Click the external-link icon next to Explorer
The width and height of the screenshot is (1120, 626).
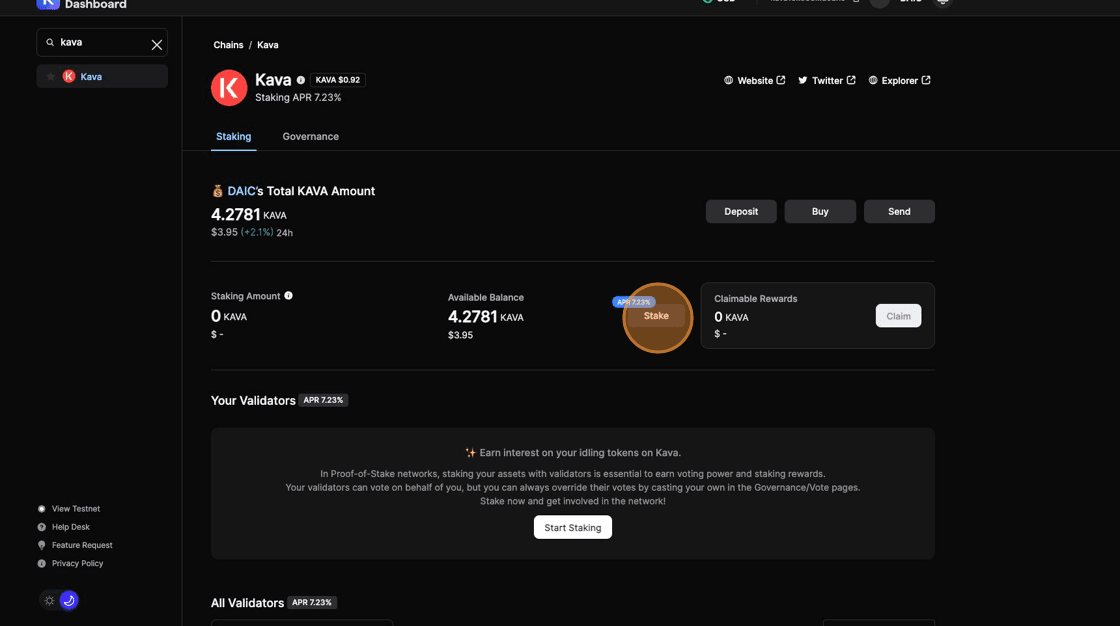pyautogui.click(x=926, y=80)
